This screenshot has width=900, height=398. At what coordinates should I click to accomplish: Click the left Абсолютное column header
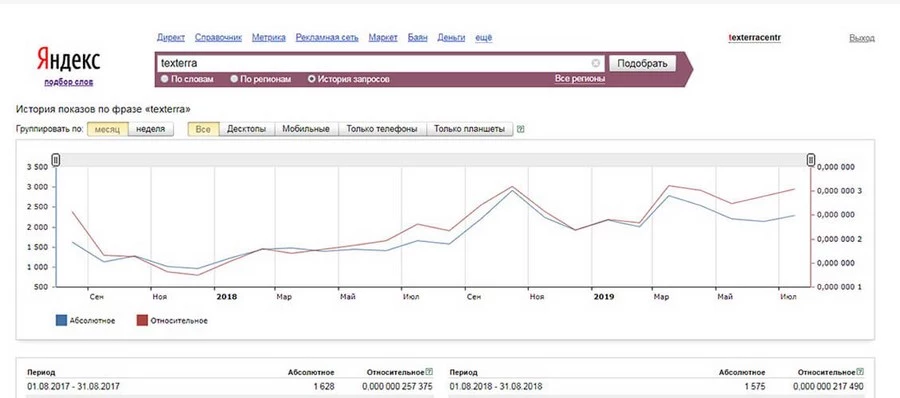[x=311, y=373]
